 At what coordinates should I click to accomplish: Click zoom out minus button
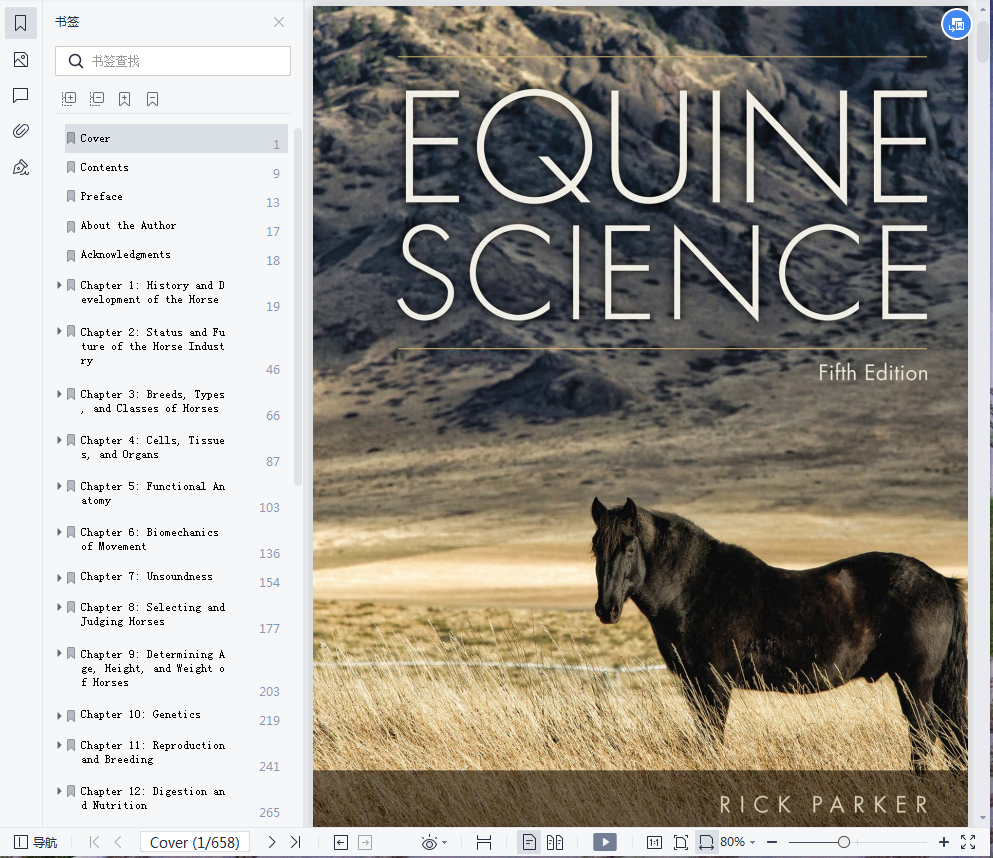coord(772,842)
